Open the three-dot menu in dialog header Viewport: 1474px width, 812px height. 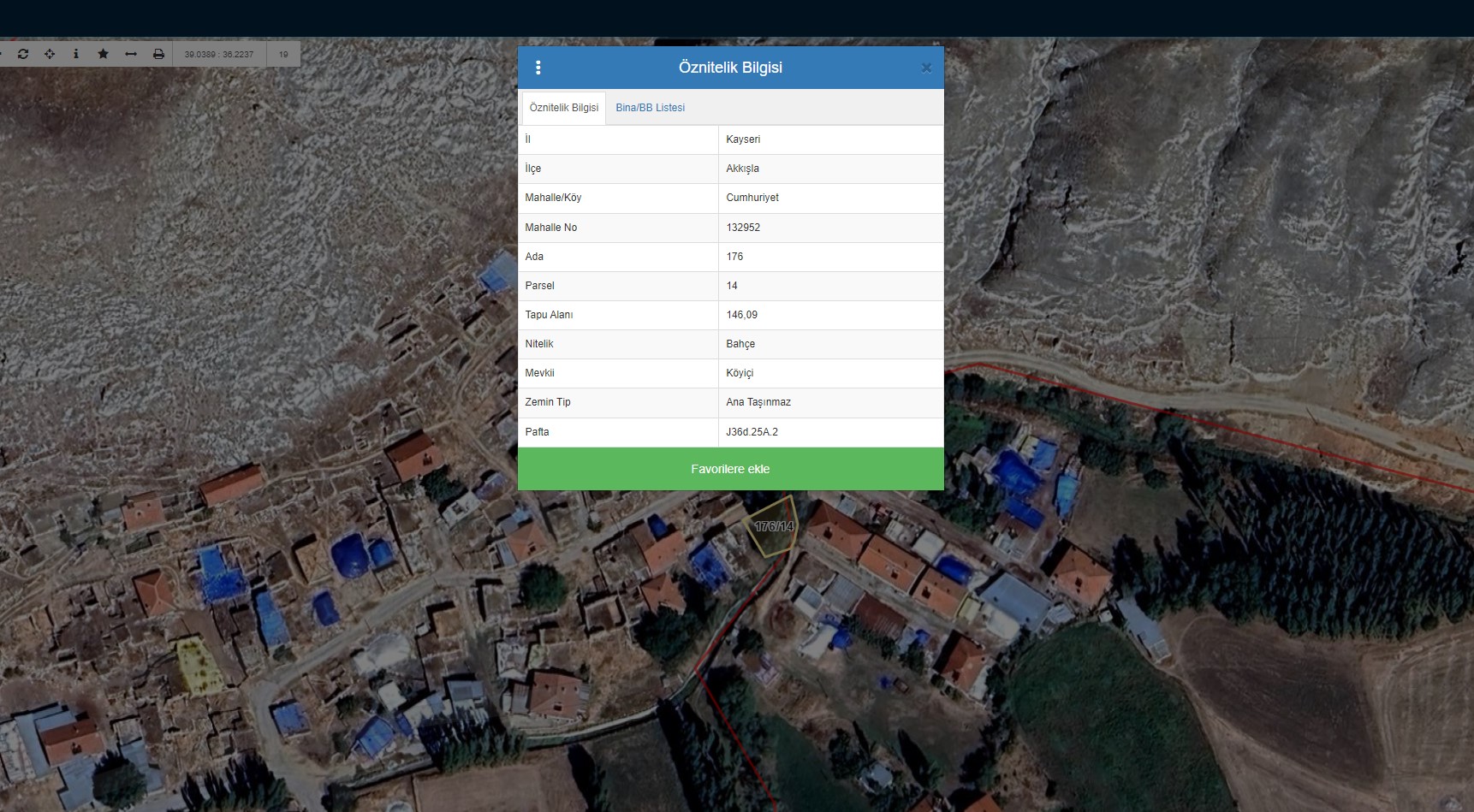[538, 68]
